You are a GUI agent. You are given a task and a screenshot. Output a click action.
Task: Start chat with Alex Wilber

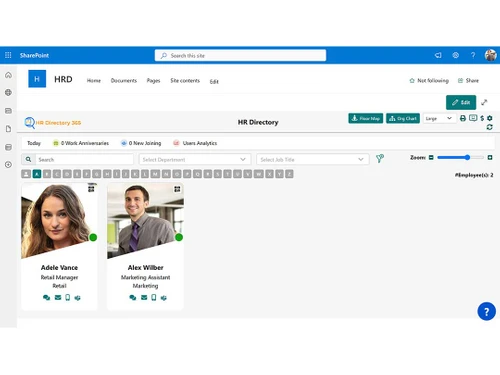pyautogui.click(x=133, y=297)
